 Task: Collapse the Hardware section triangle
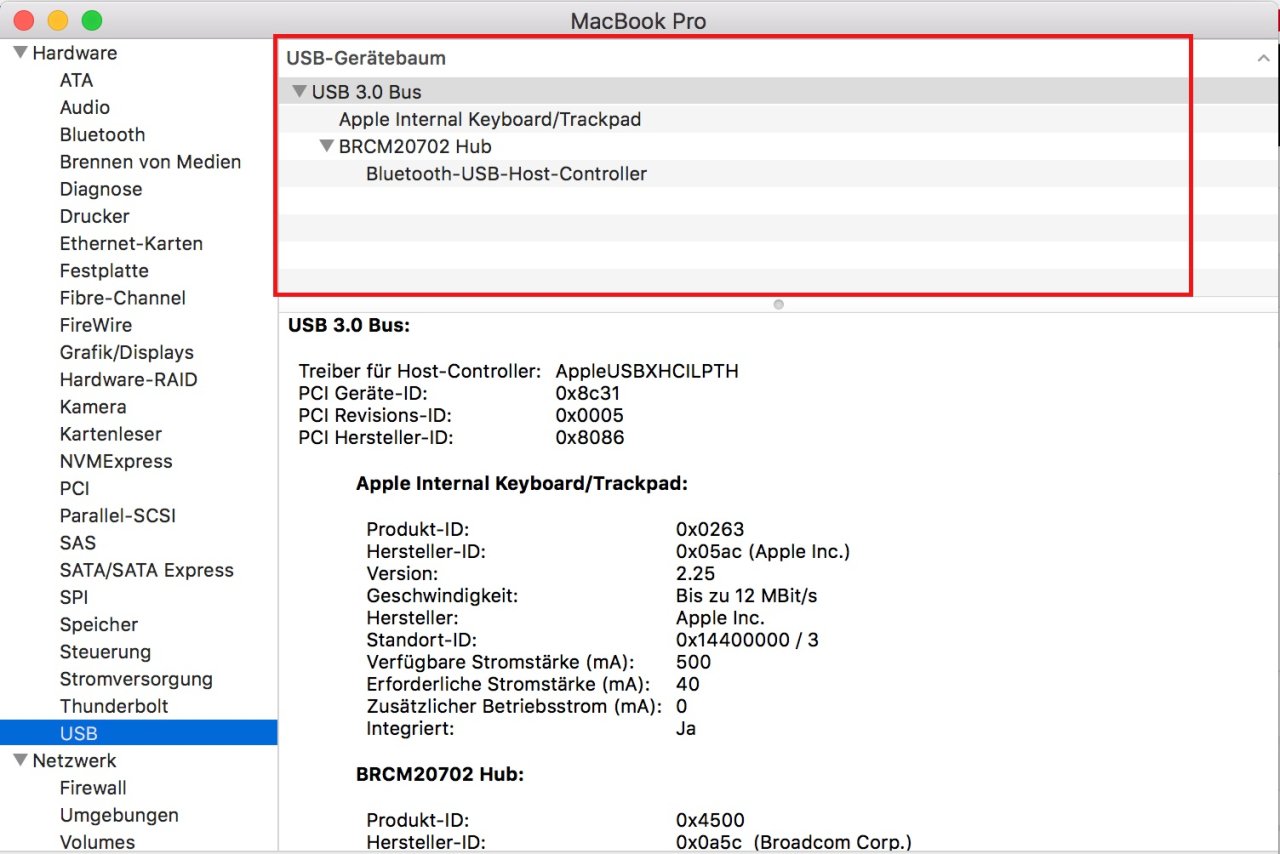(20, 53)
